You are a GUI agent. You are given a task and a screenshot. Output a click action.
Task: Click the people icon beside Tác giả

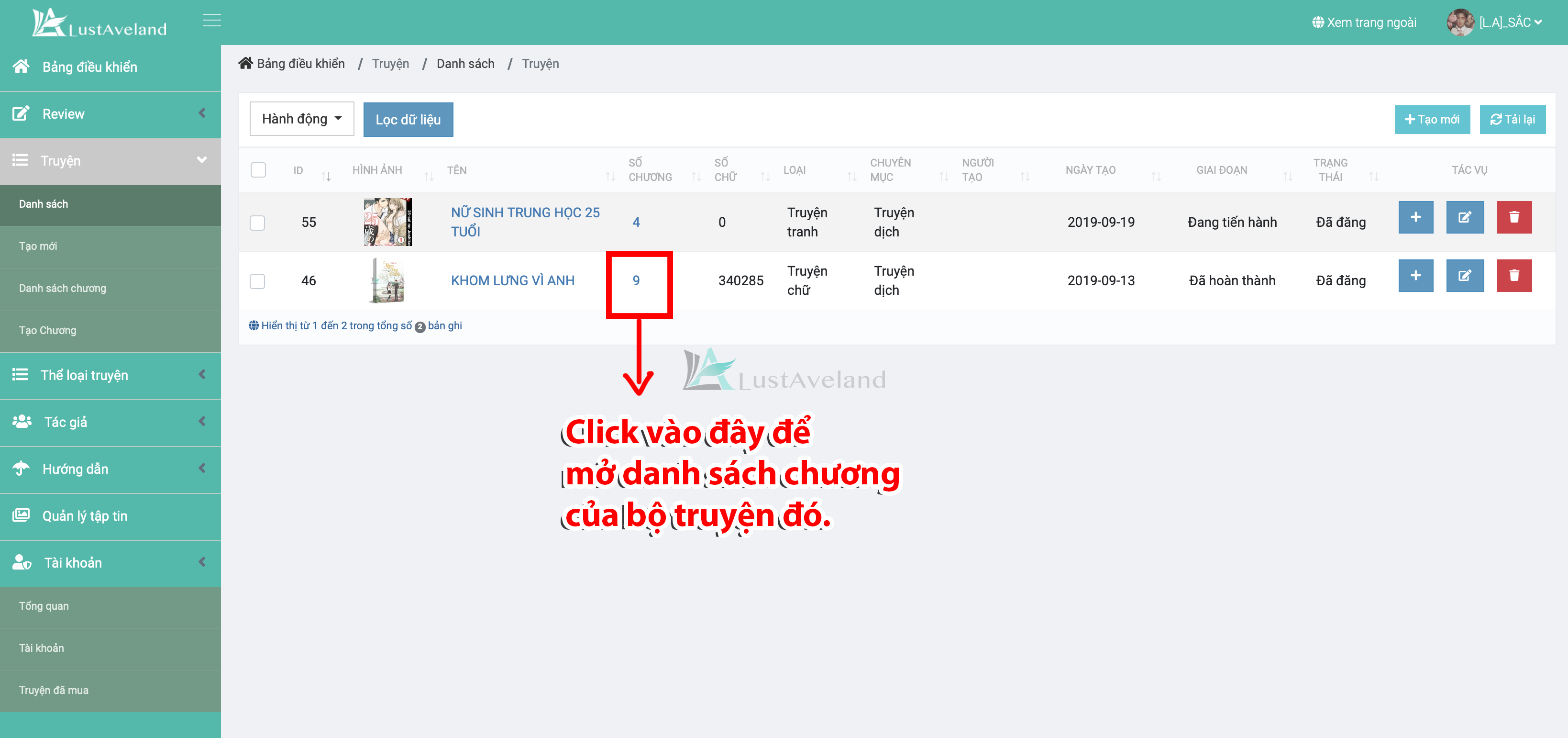coord(22,421)
